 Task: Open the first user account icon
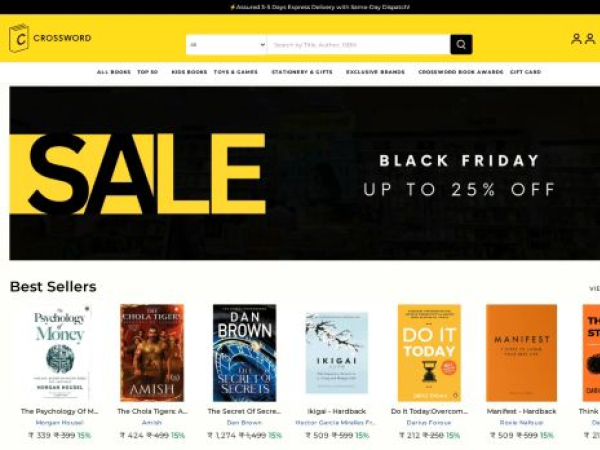576,39
